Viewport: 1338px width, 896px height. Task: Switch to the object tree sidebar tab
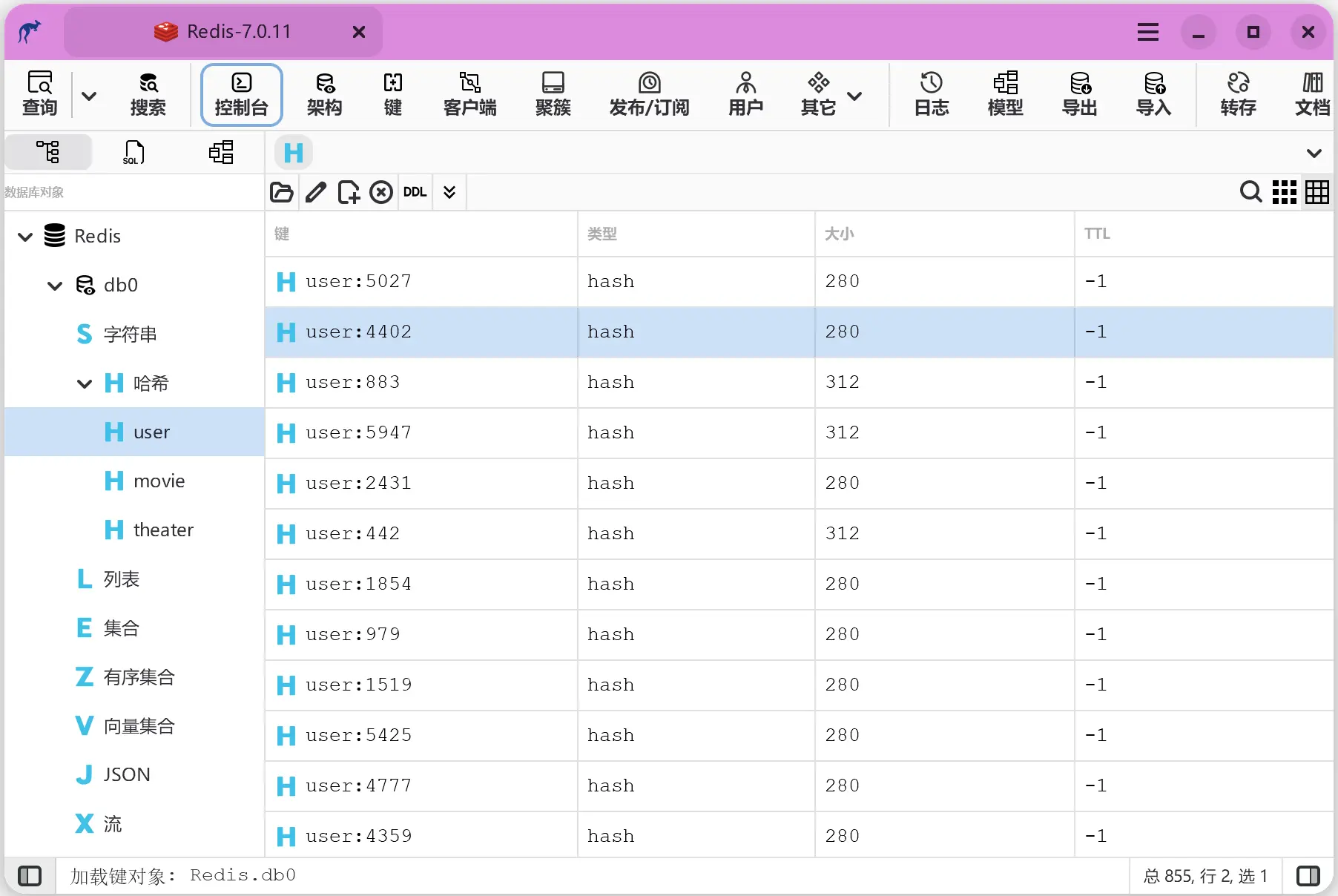point(48,152)
